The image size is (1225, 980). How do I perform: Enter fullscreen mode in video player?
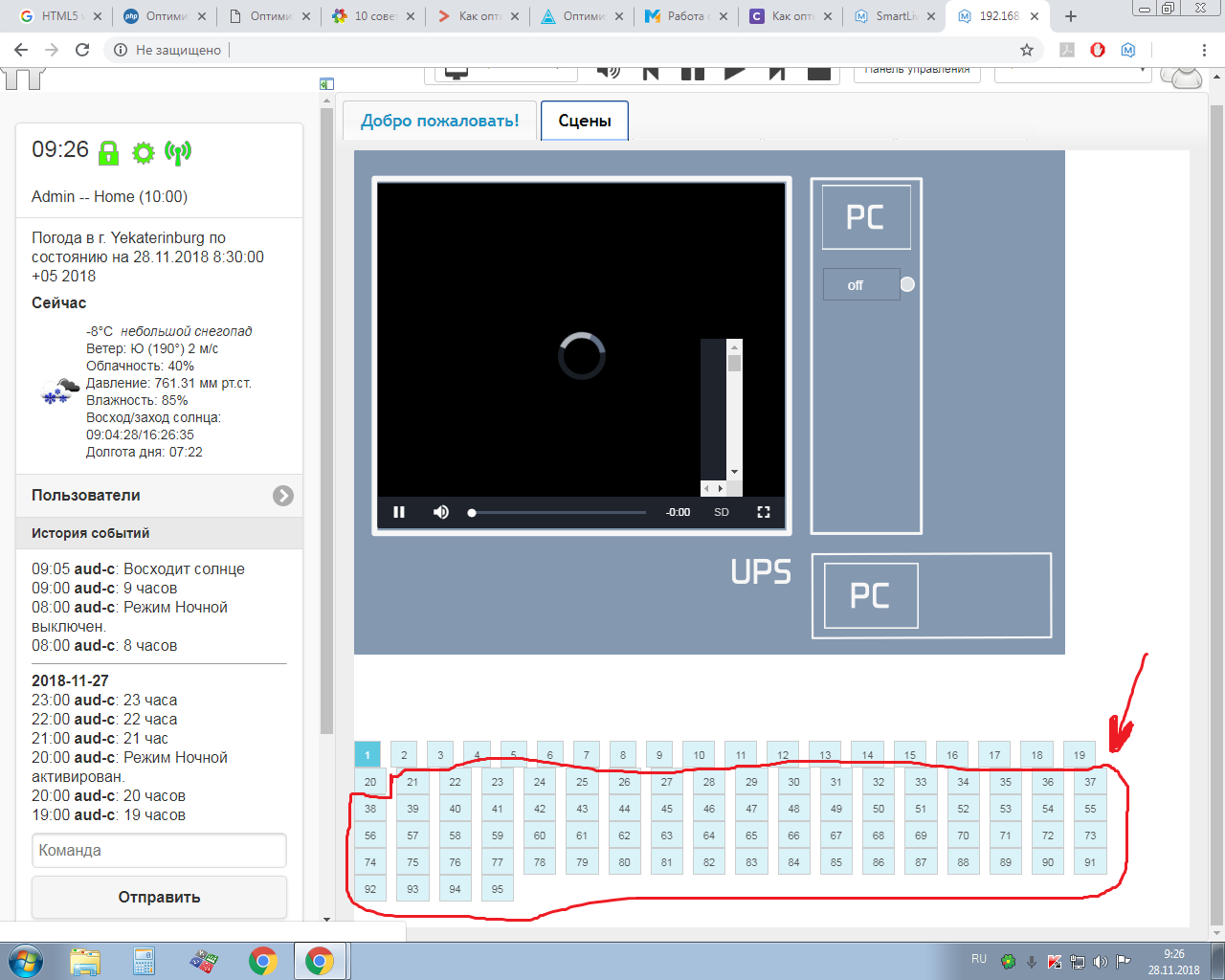(x=764, y=512)
